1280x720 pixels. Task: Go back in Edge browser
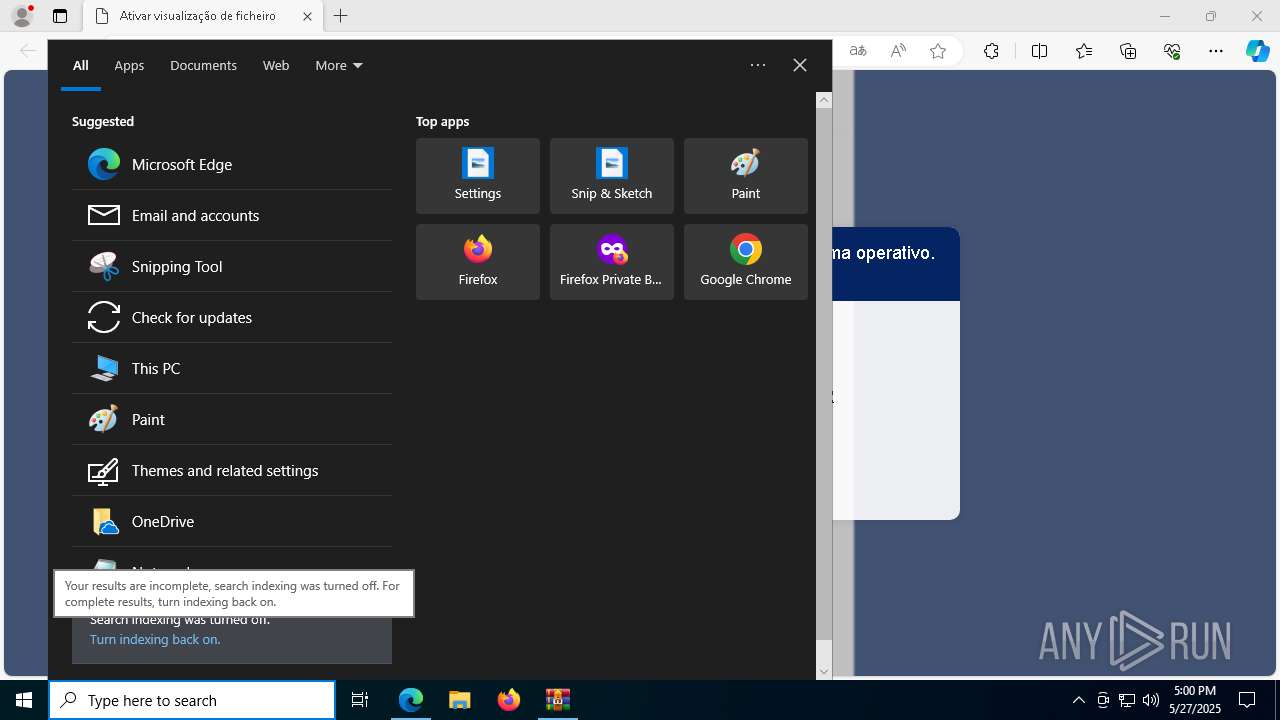pyautogui.click(x=28, y=51)
